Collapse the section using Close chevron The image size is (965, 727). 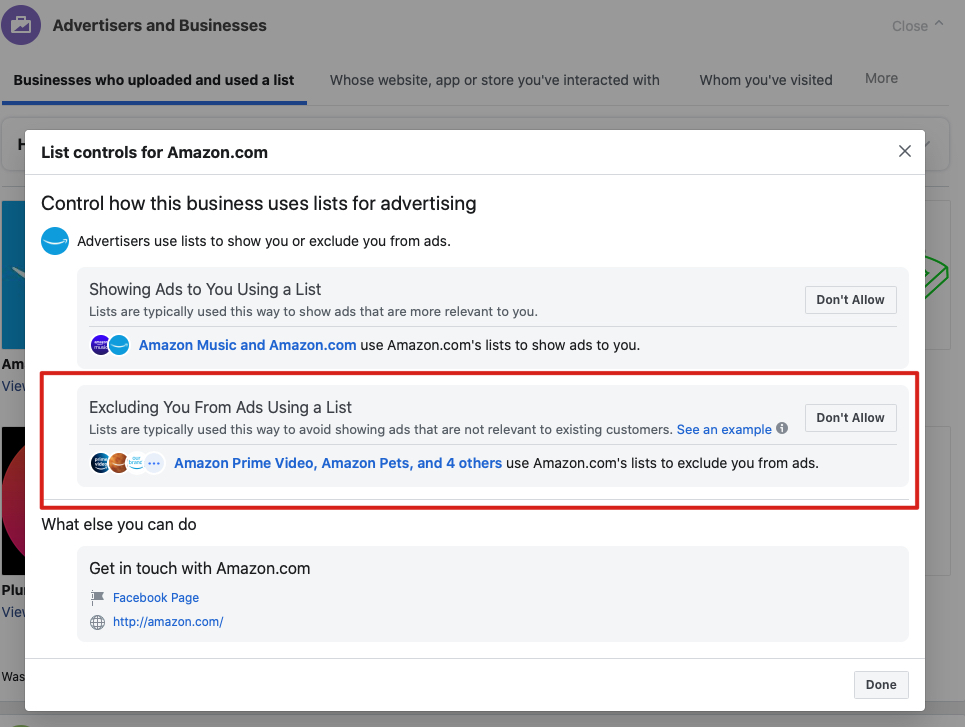point(918,25)
